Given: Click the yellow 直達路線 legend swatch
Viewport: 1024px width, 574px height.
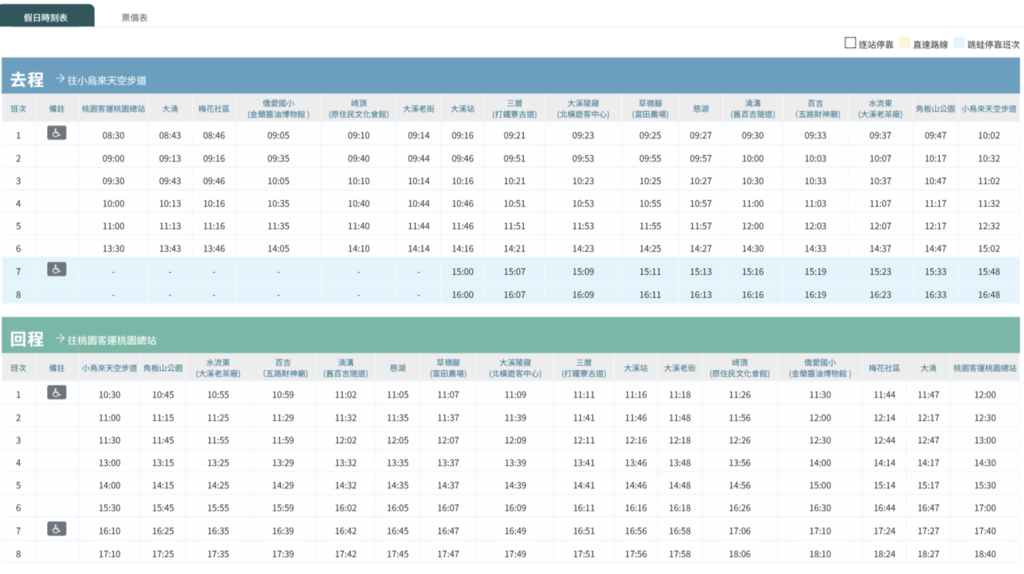Looking at the screenshot, I should coord(904,43).
